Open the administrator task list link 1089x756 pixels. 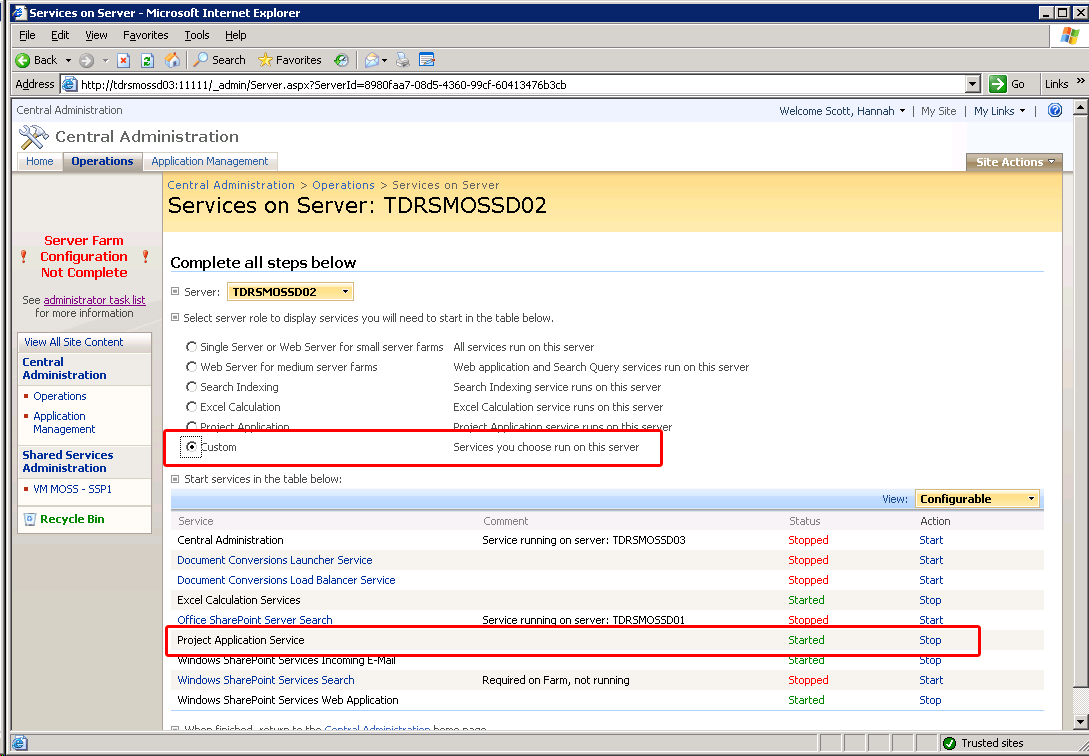tap(94, 301)
